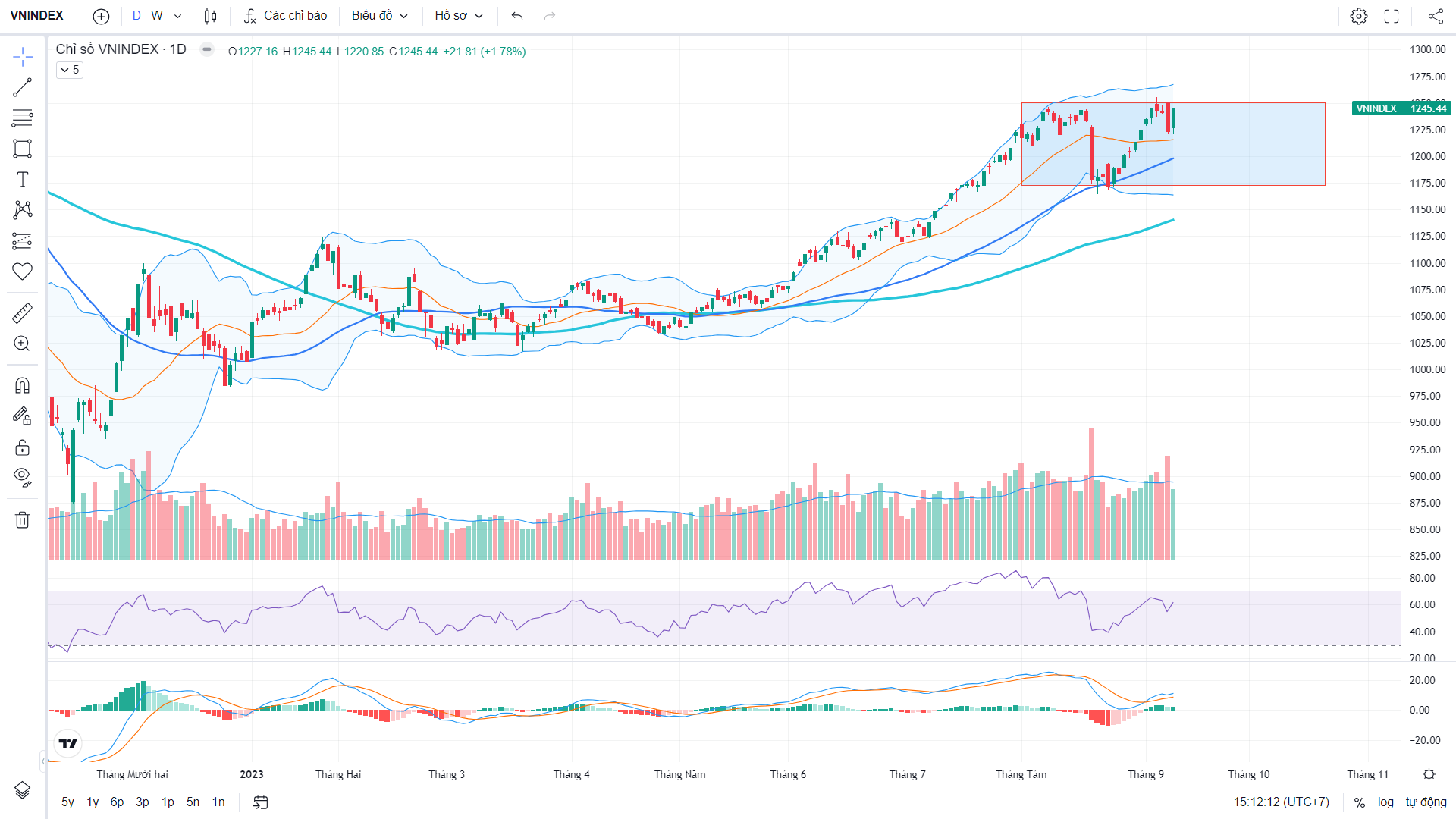Click the Các chỉ báo indicators button
Viewport: 1456px width, 819px height.
[x=287, y=16]
